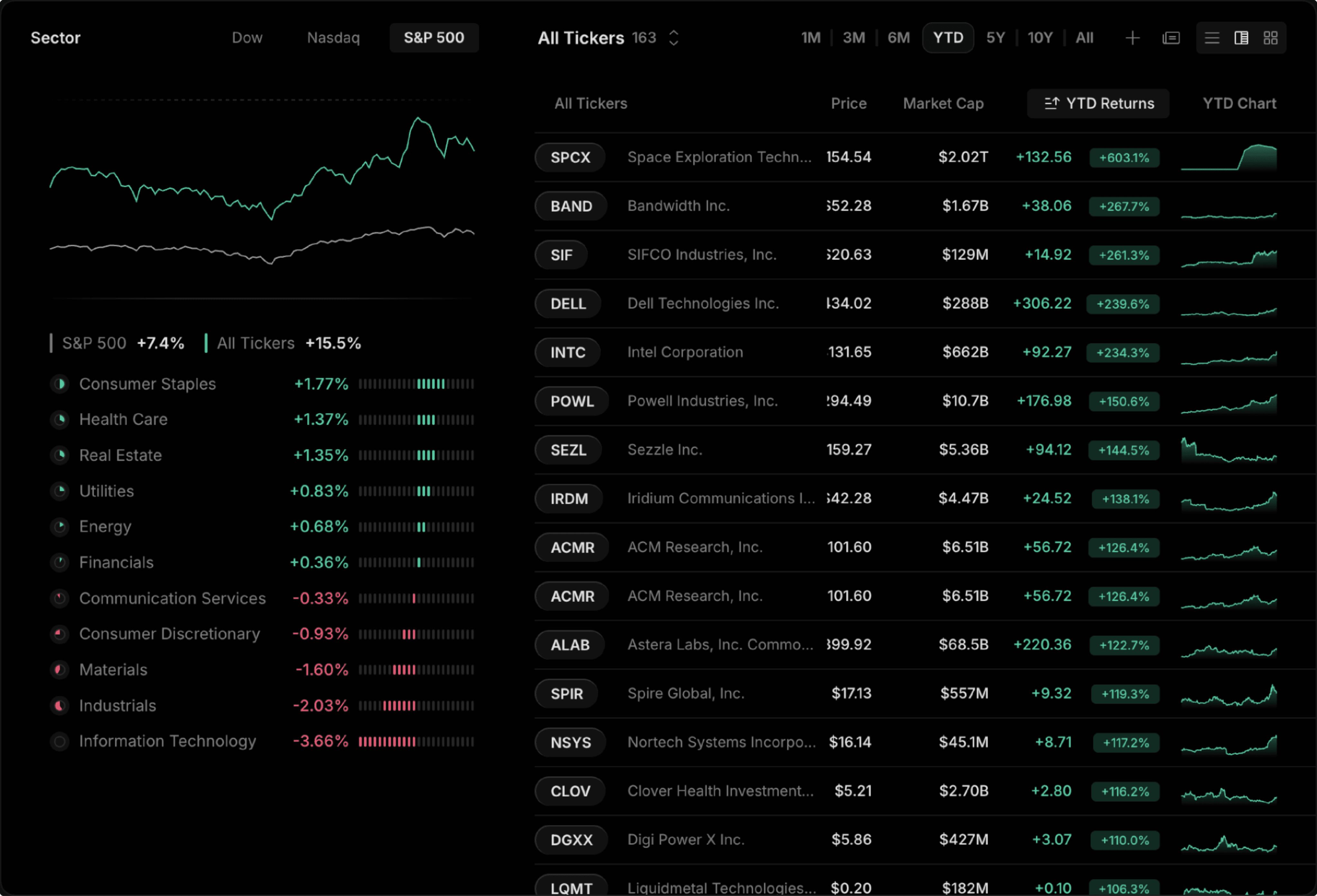Open the NSYS ticker badge
Viewport: 1317px width, 896px height.
click(x=571, y=742)
